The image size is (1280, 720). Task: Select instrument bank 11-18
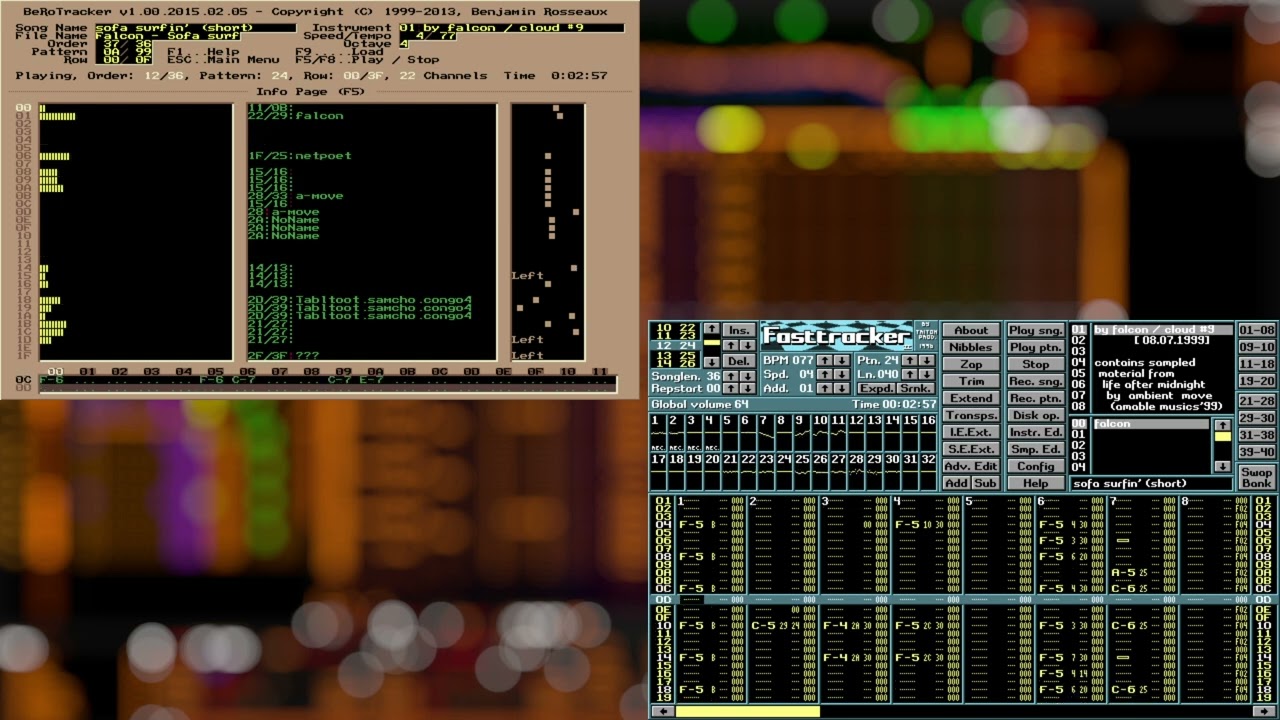click(1257, 364)
